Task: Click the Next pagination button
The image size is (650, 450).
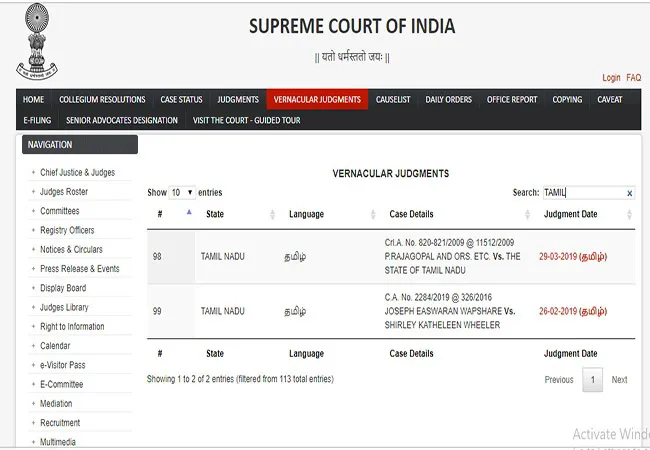Action: point(619,380)
